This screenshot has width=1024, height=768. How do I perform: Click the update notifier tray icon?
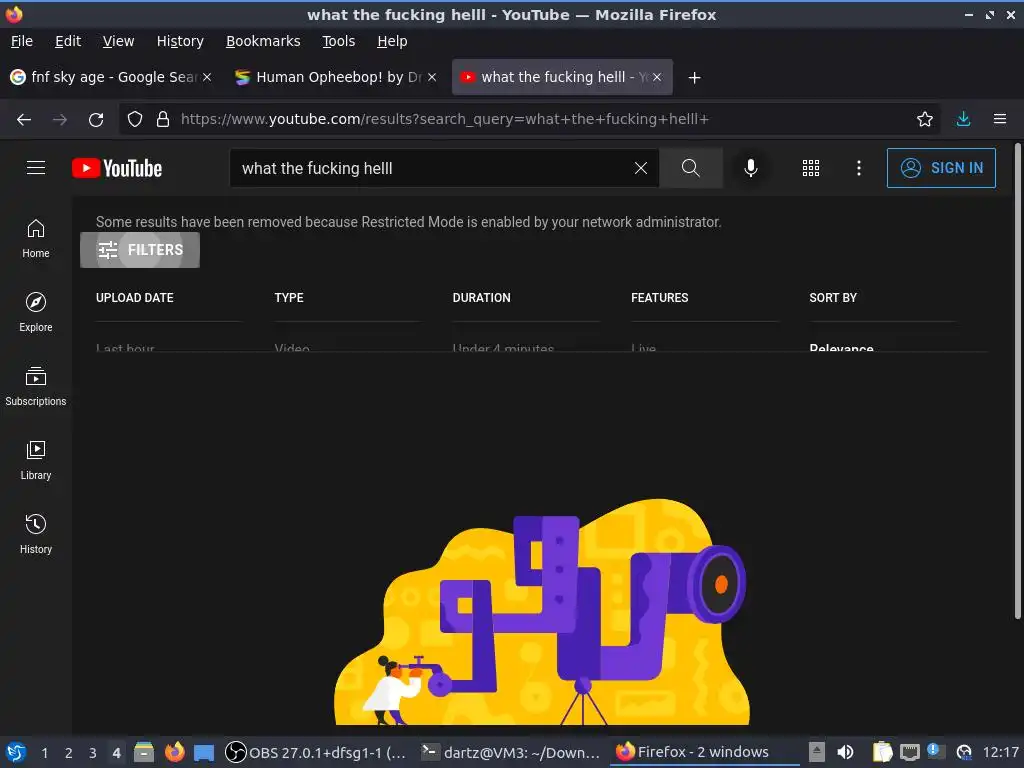(936, 751)
